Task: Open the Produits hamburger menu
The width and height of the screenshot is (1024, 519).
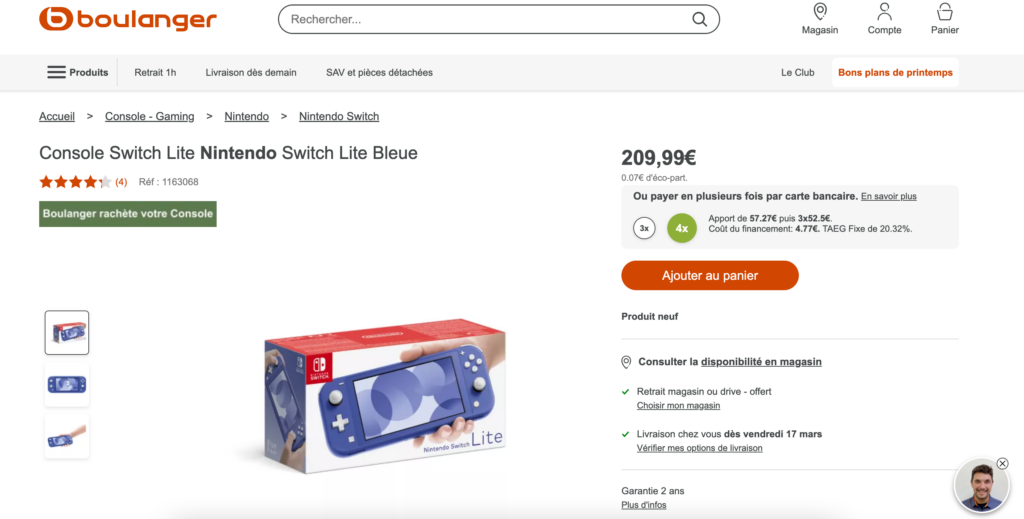Action: (x=77, y=72)
